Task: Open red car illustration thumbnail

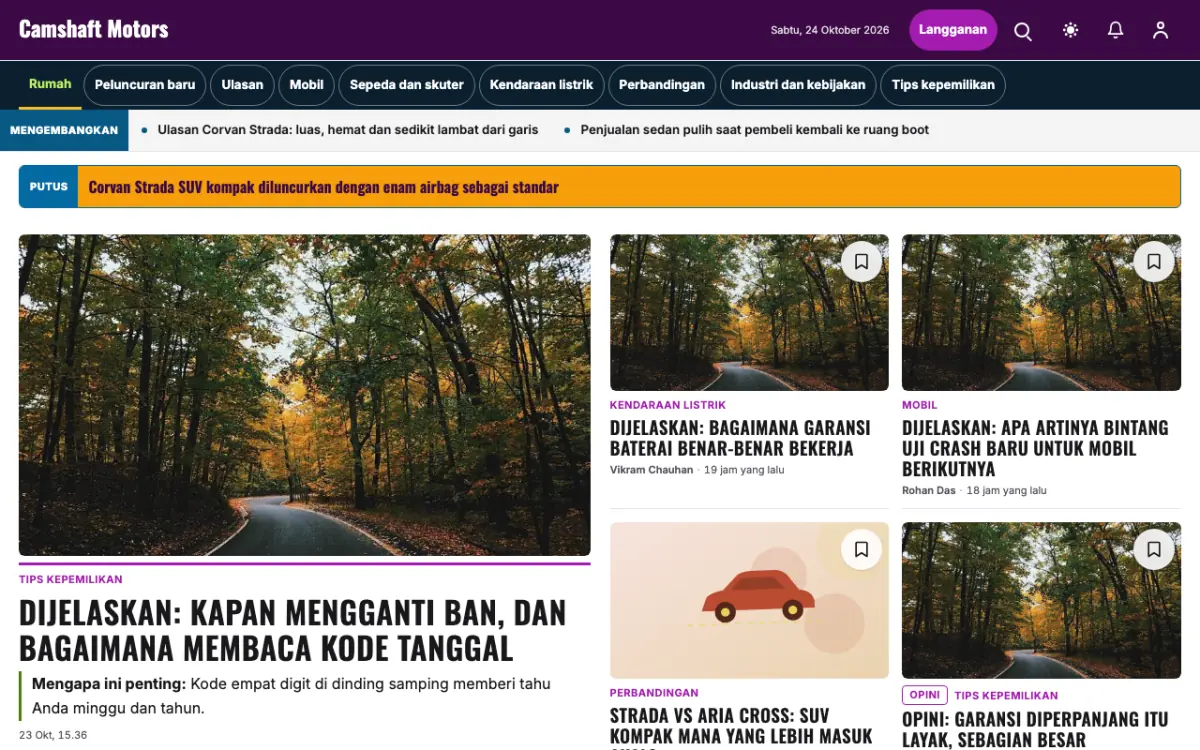Action: pyautogui.click(x=749, y=600)
